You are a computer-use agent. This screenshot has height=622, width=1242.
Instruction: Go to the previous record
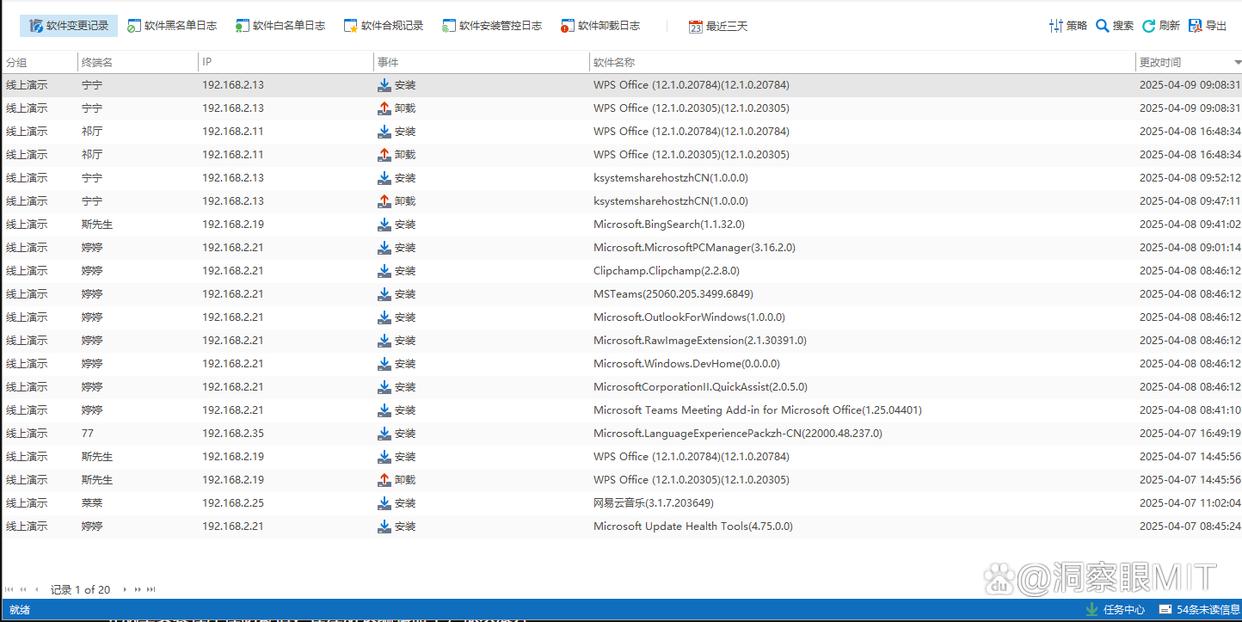[37, 590]
